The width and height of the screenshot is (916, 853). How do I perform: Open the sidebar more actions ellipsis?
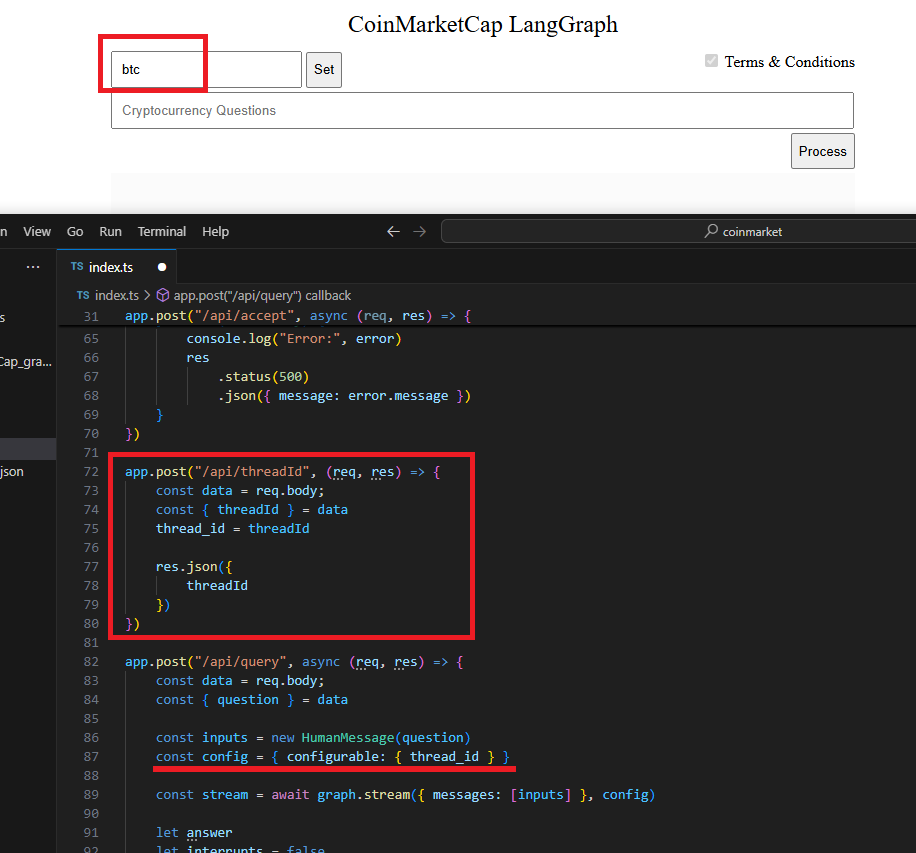(x=33, y=267)
